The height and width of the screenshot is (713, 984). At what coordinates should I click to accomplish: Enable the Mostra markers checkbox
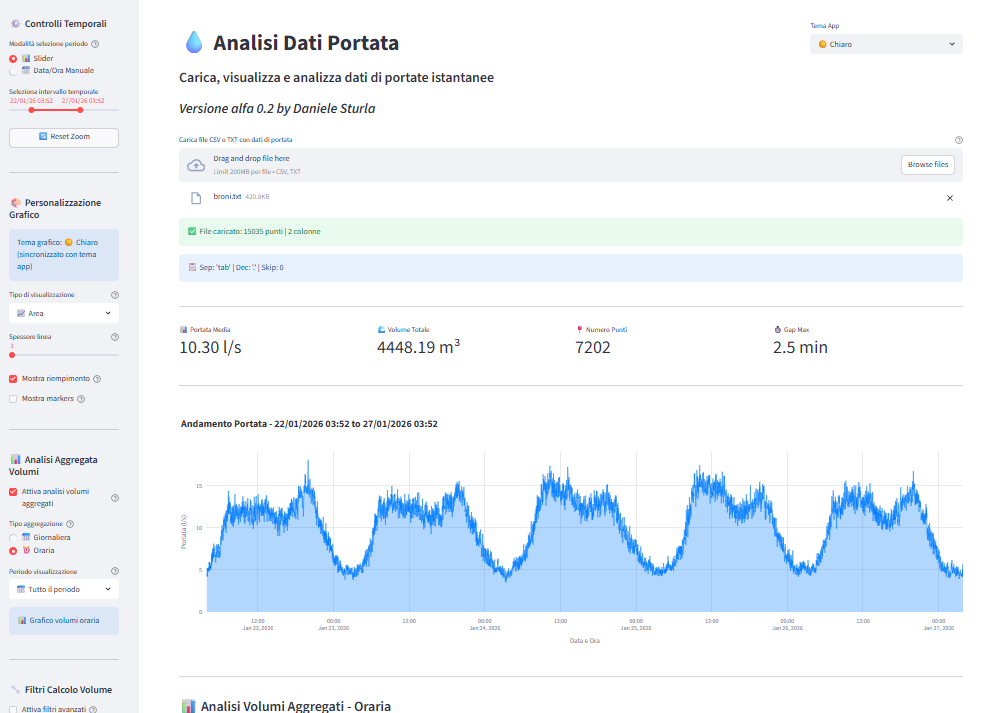point(13,399)
